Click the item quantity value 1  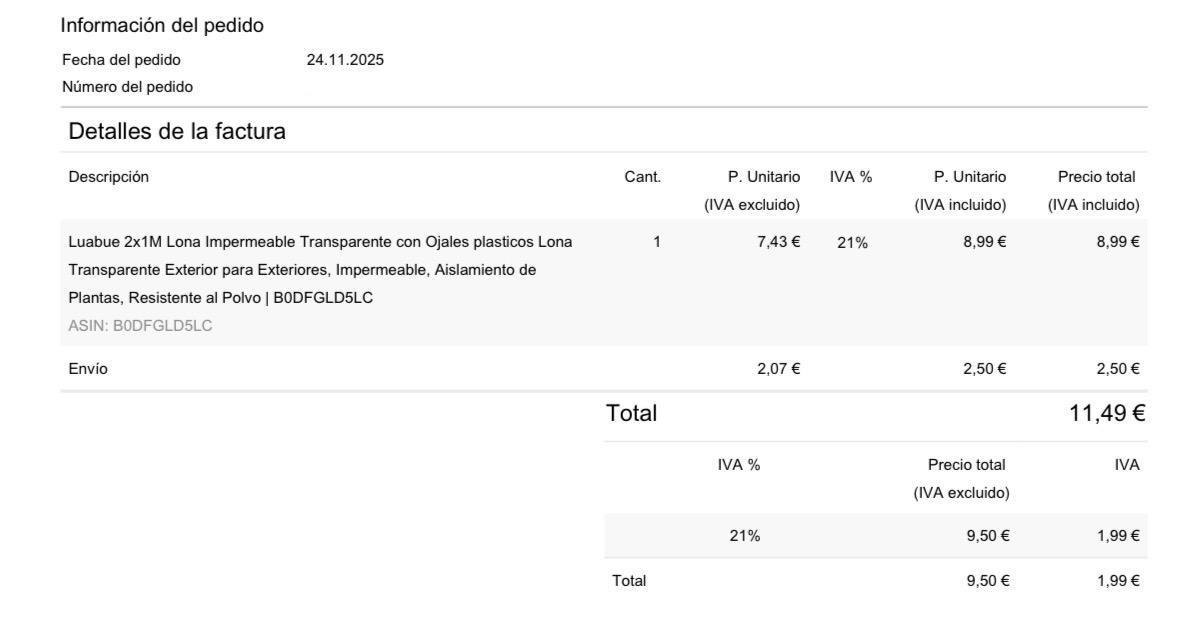pyautogui.click(x=657, y=241)
